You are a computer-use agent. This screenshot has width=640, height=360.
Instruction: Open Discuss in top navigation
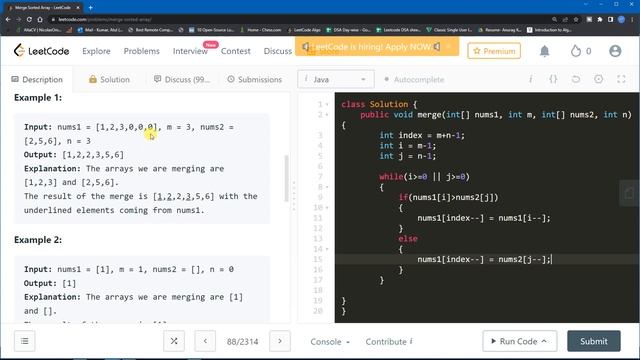coord(278,51)
